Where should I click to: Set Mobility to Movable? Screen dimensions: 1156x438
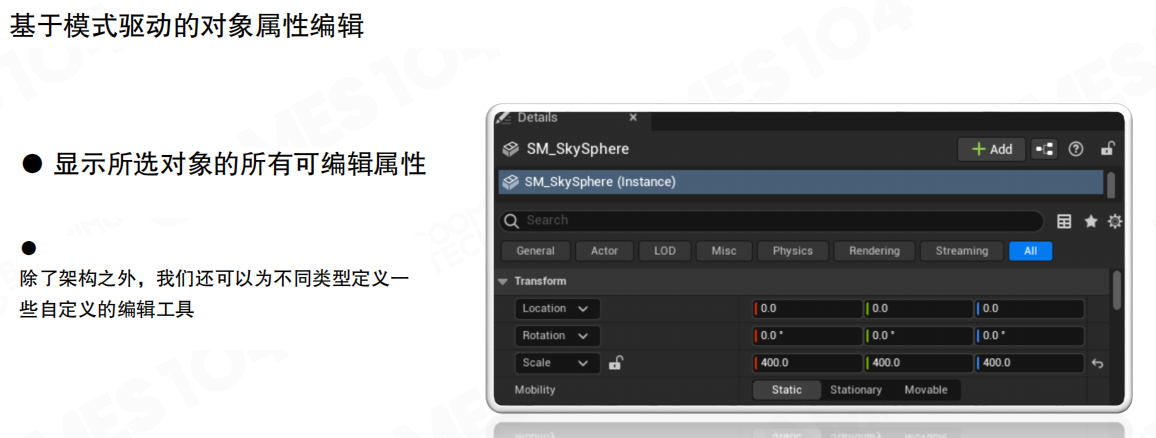pos(925,390)
